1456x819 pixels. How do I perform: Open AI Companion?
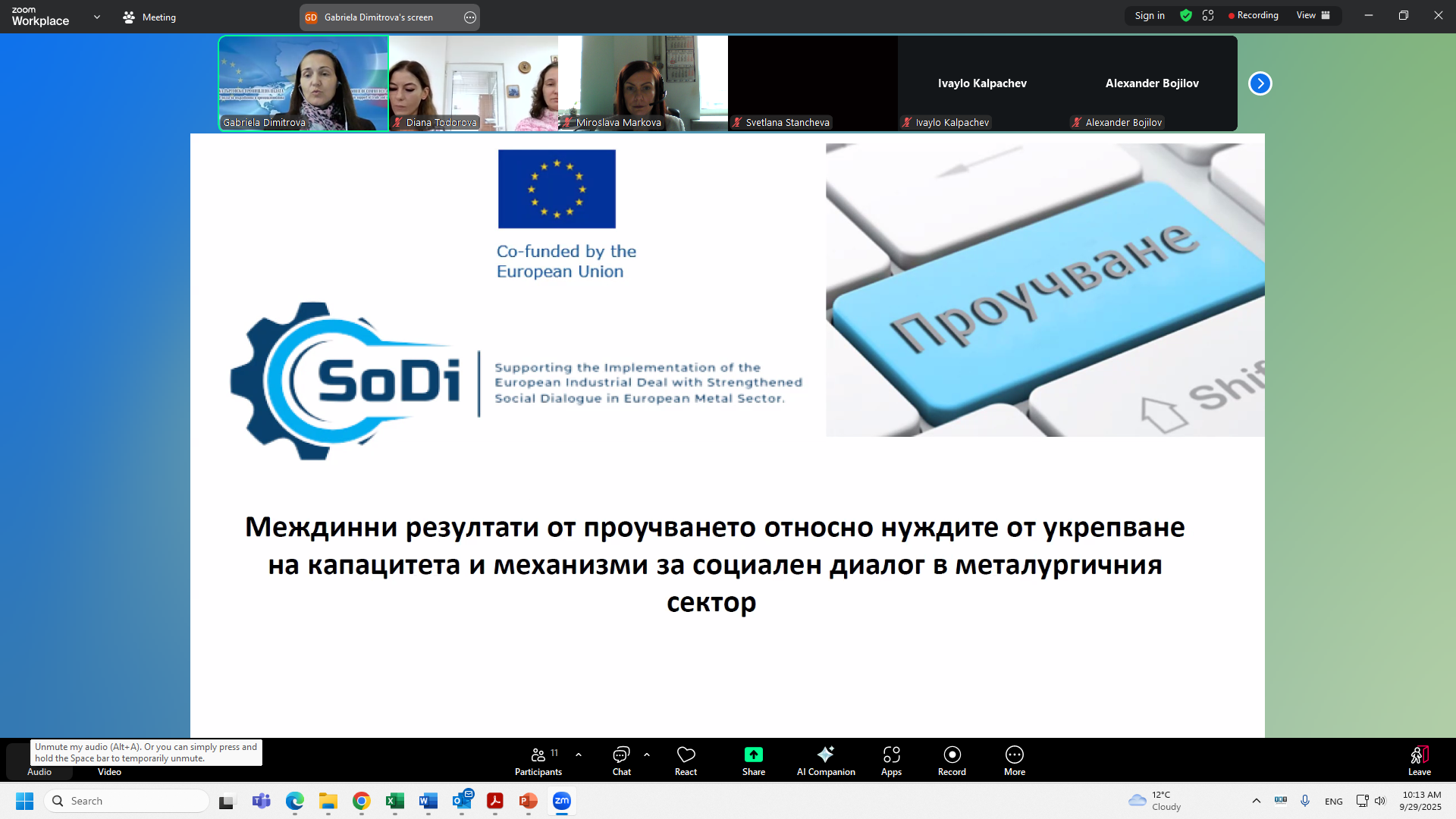(x=825, y=761)
